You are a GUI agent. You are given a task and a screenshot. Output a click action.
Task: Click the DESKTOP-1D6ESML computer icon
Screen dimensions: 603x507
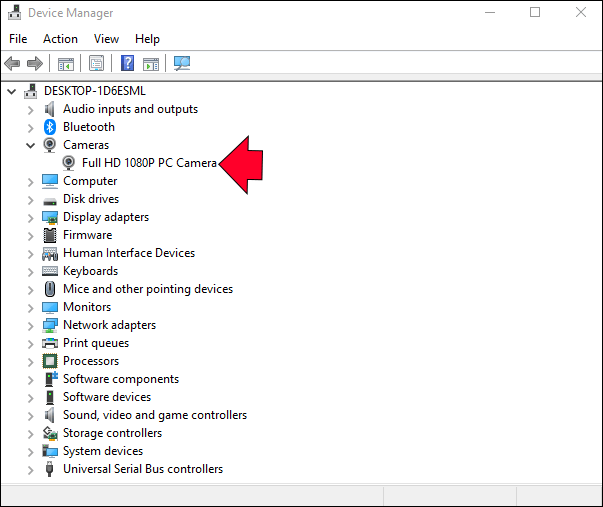31,91
